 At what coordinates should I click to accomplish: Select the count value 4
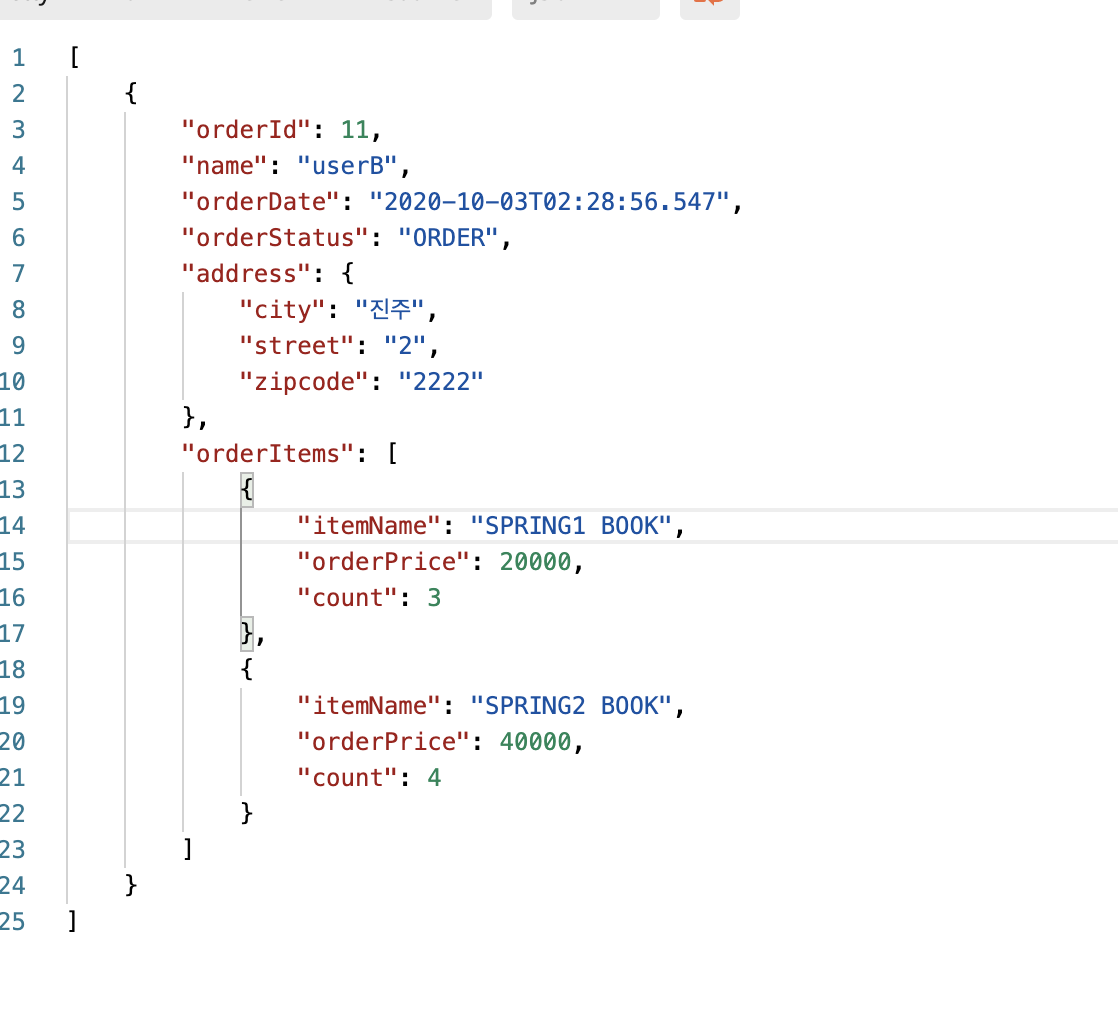(434, 778)
